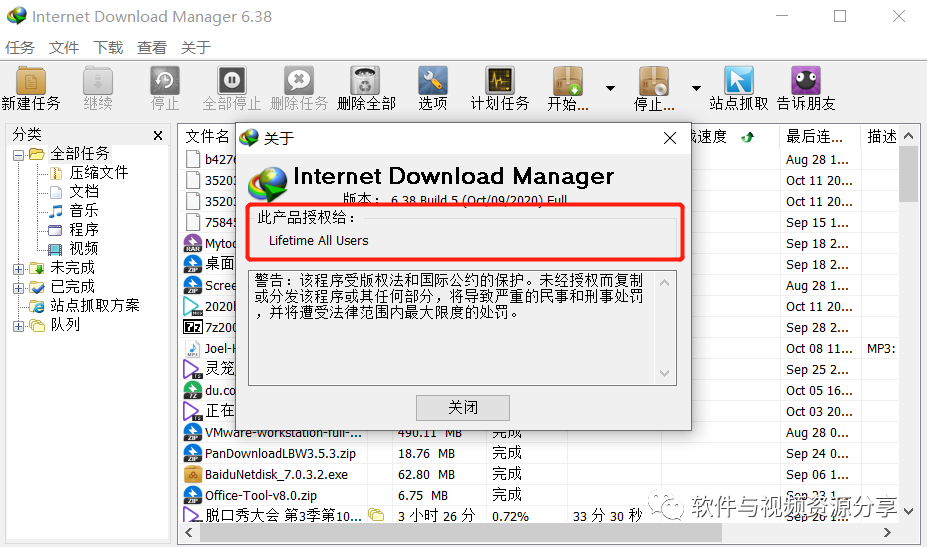Click the 停止 (Stop queue) box icon

pos(654,82)
